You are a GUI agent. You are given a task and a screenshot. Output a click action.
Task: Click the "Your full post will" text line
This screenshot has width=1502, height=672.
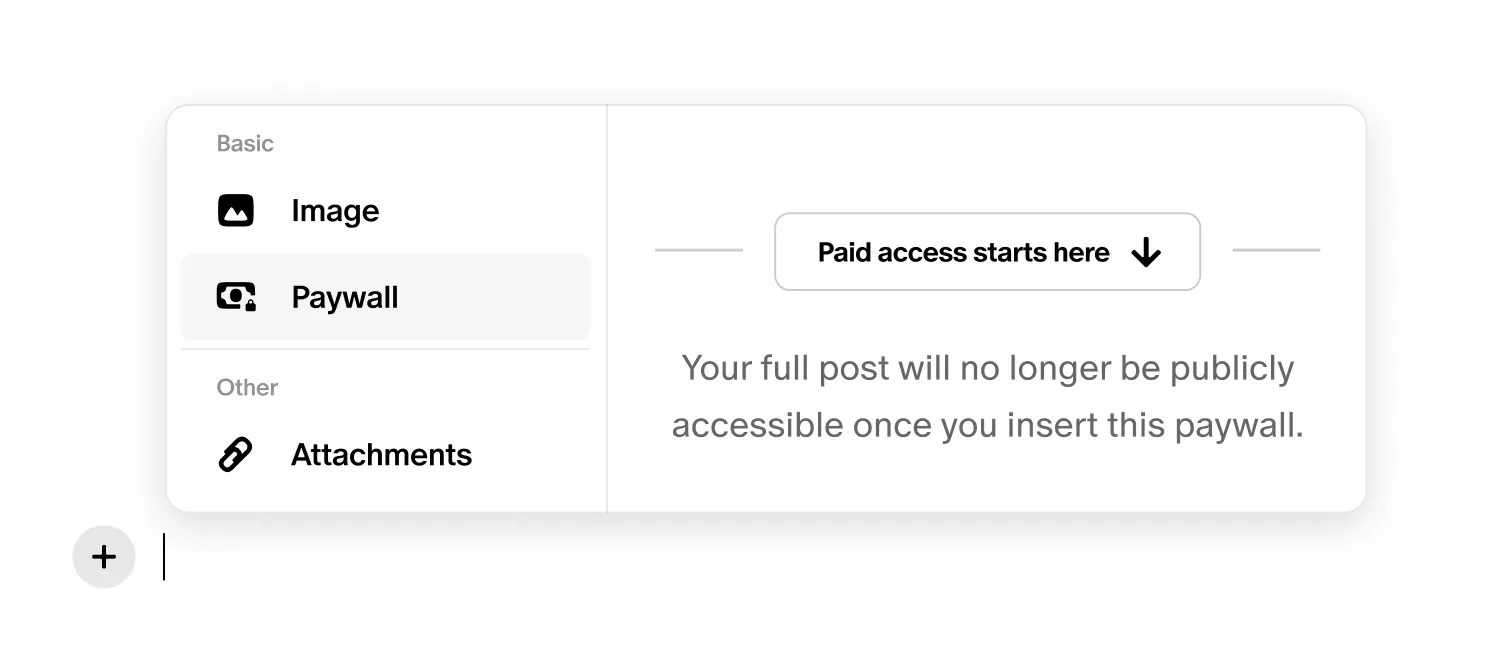[987, 368]
